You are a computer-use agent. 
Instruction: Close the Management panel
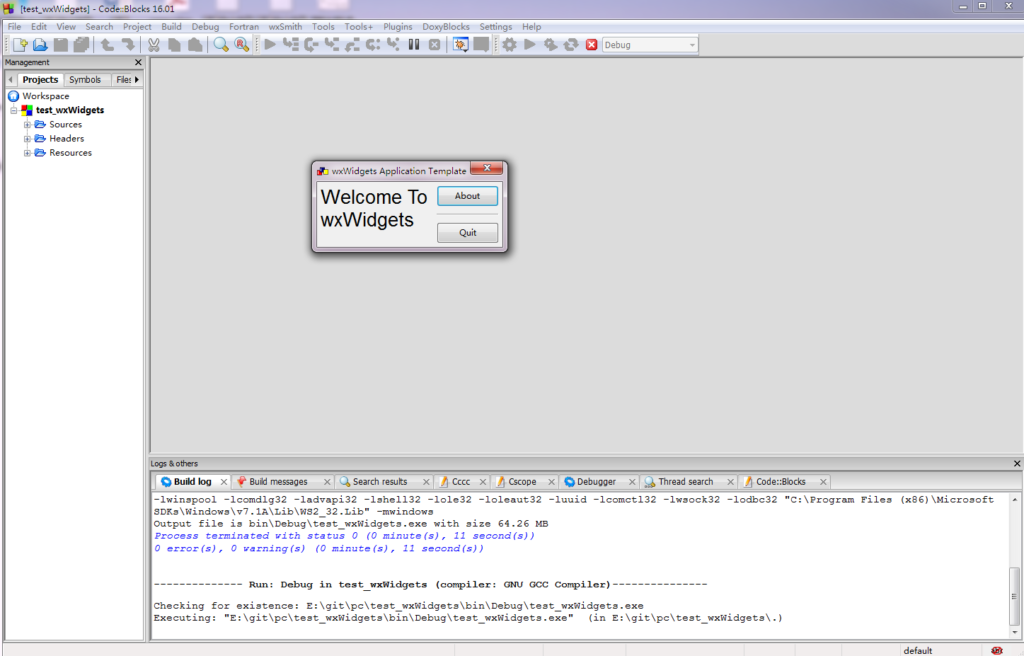(x=138, y=62)
